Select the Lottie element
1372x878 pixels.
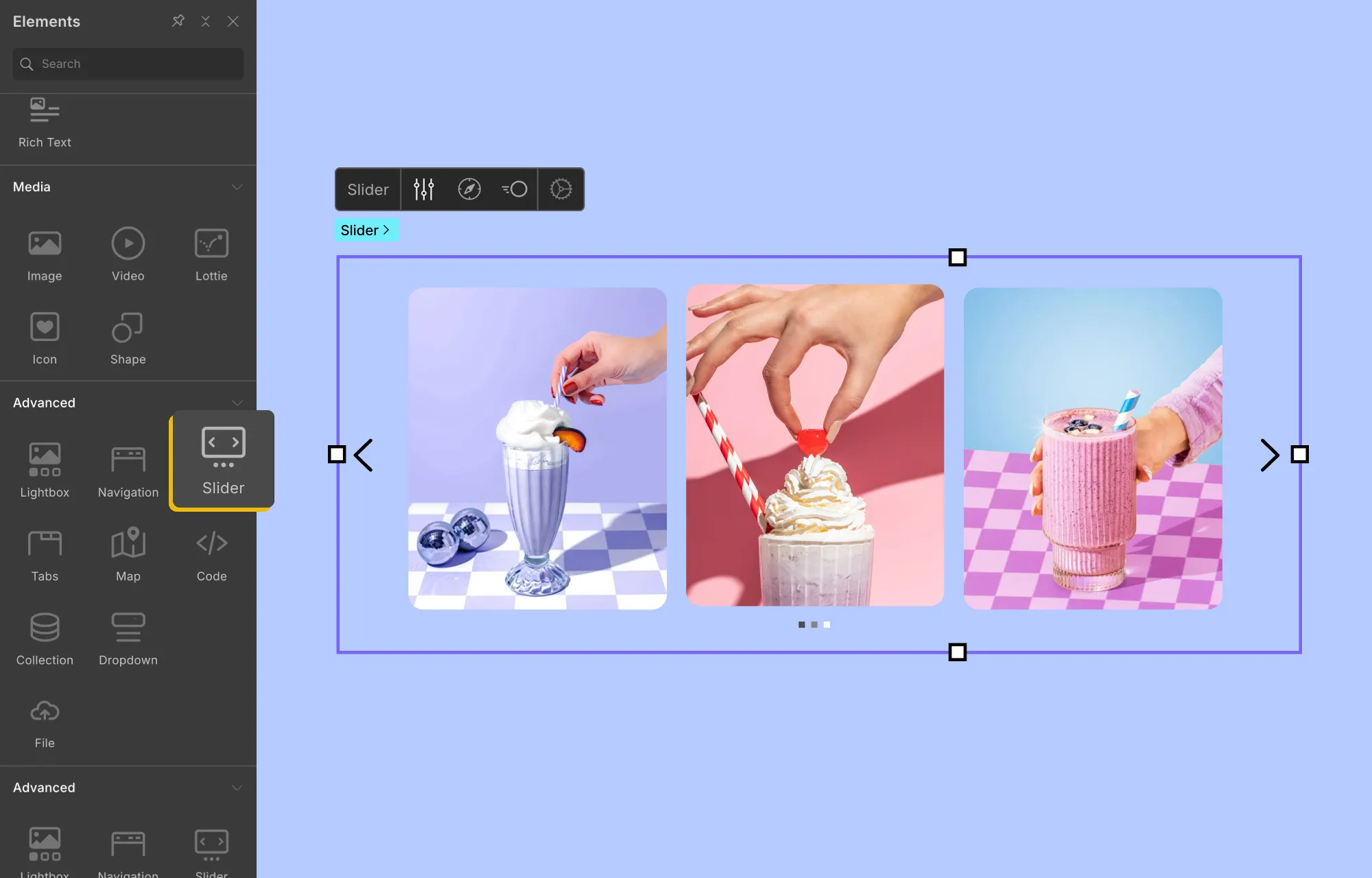pos(211,254)
